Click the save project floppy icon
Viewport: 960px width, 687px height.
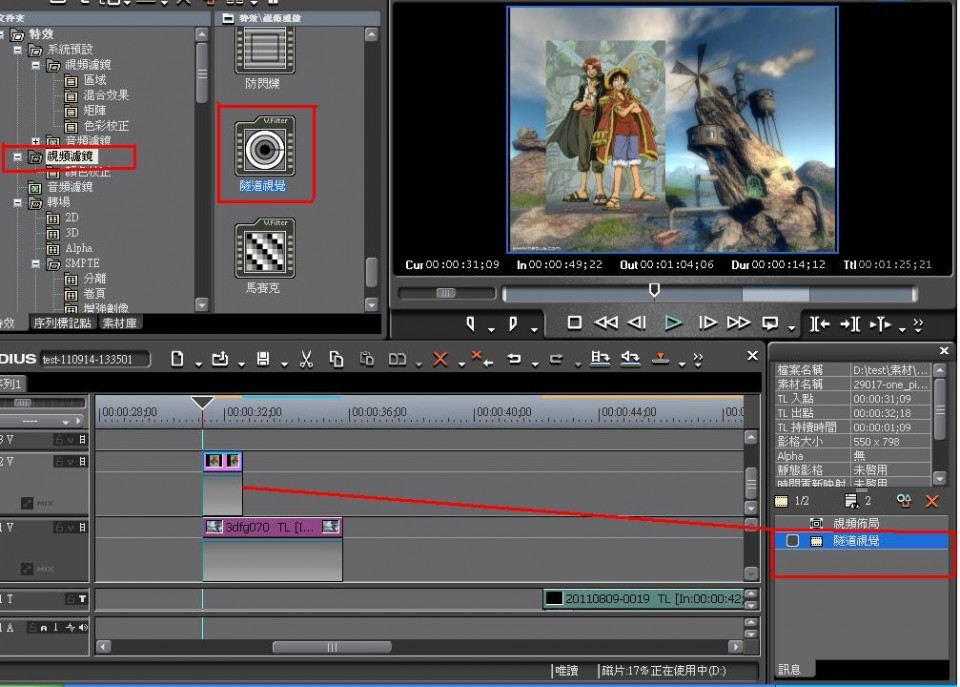pos(263,359)
